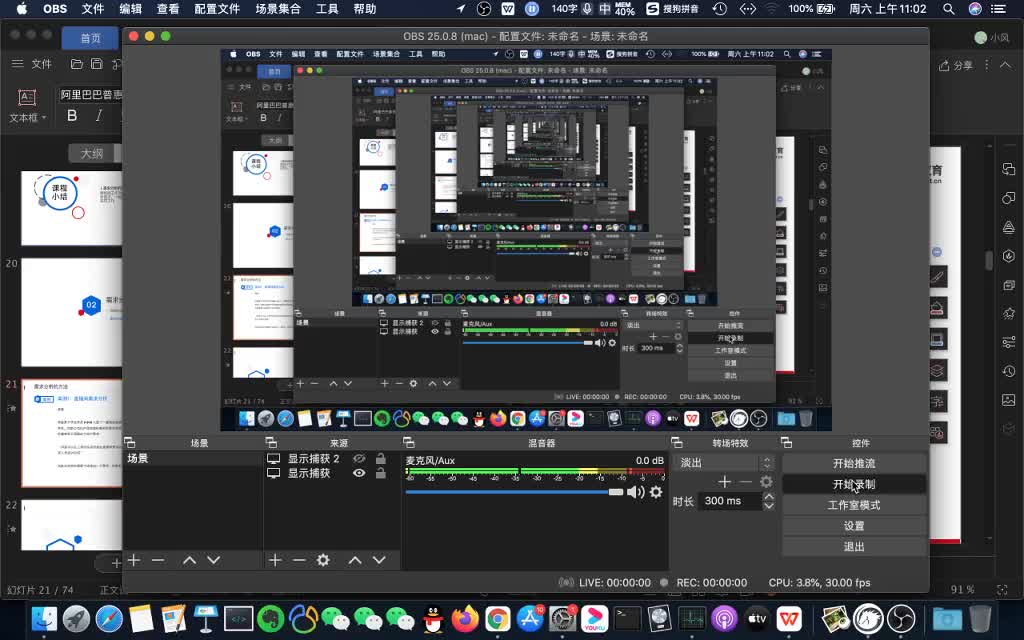This screenshot has height=640, width=1024.
Task: Pop out the 场景 dock panel icon
Action: pyautogui.click(x=129, y=443)
